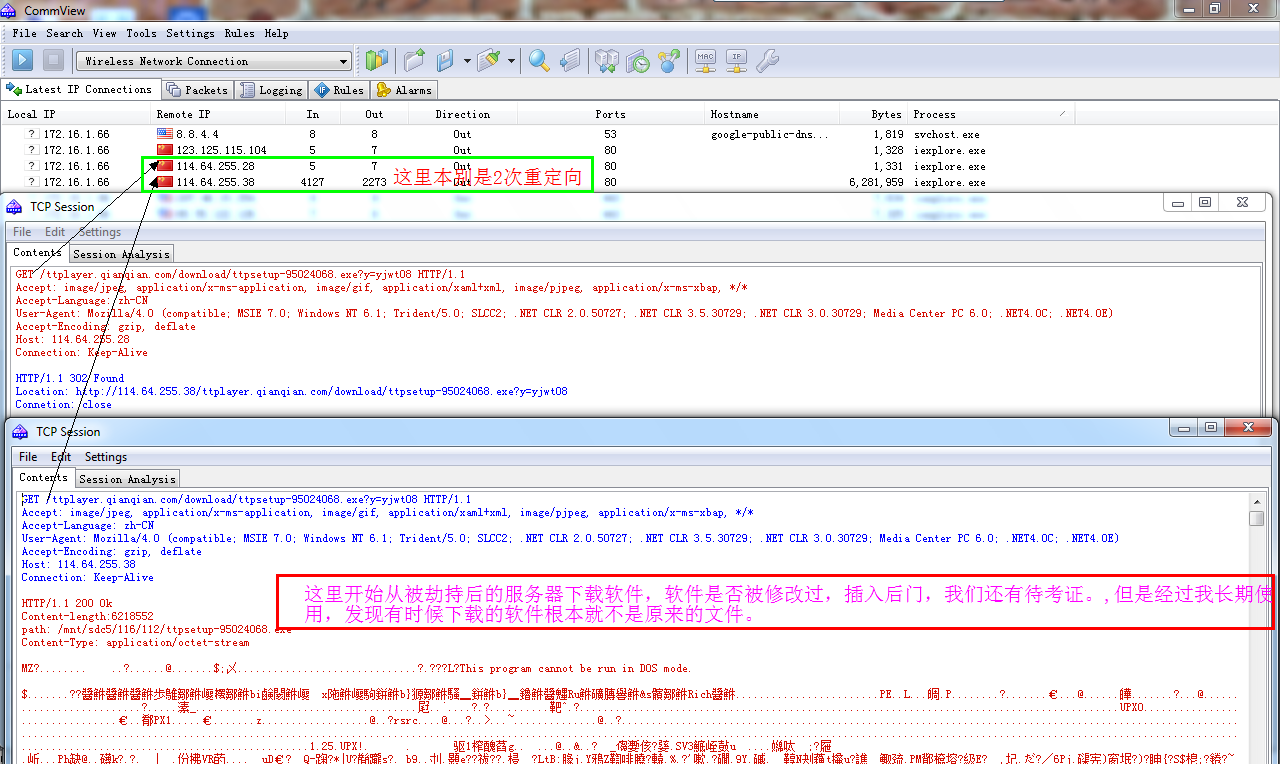Open the View menu
The width and height of the screenshot is (1280, 764).
coord(104,33)
